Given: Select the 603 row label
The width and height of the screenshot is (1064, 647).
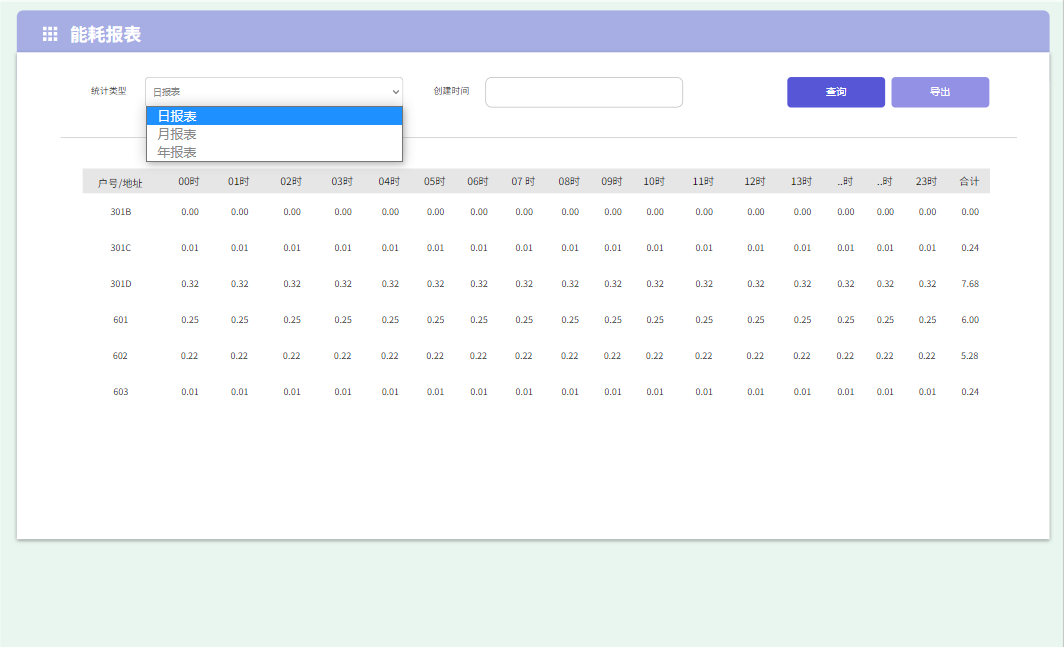Looking at the screenshot, I should pyautogui.click(x=120, y=392).
